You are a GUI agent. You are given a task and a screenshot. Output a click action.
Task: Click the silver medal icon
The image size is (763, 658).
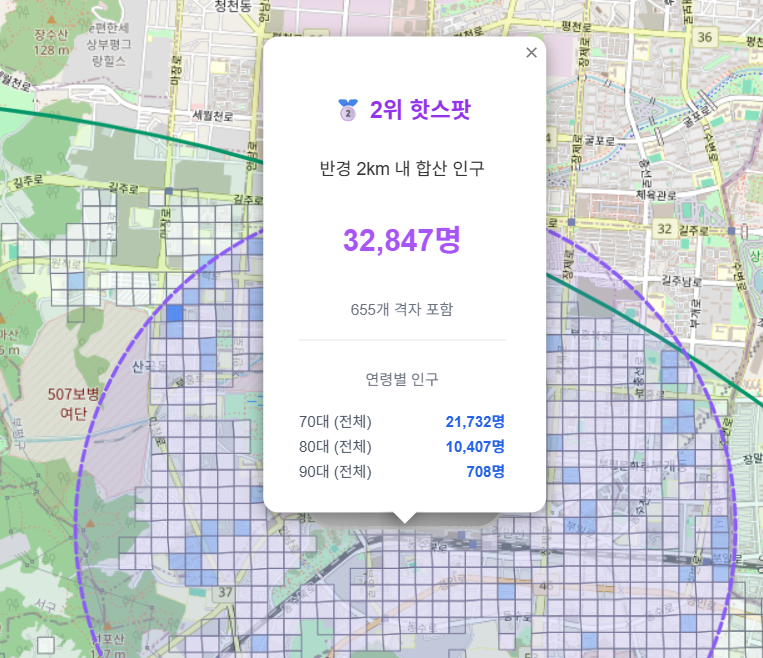pos(348,110)
